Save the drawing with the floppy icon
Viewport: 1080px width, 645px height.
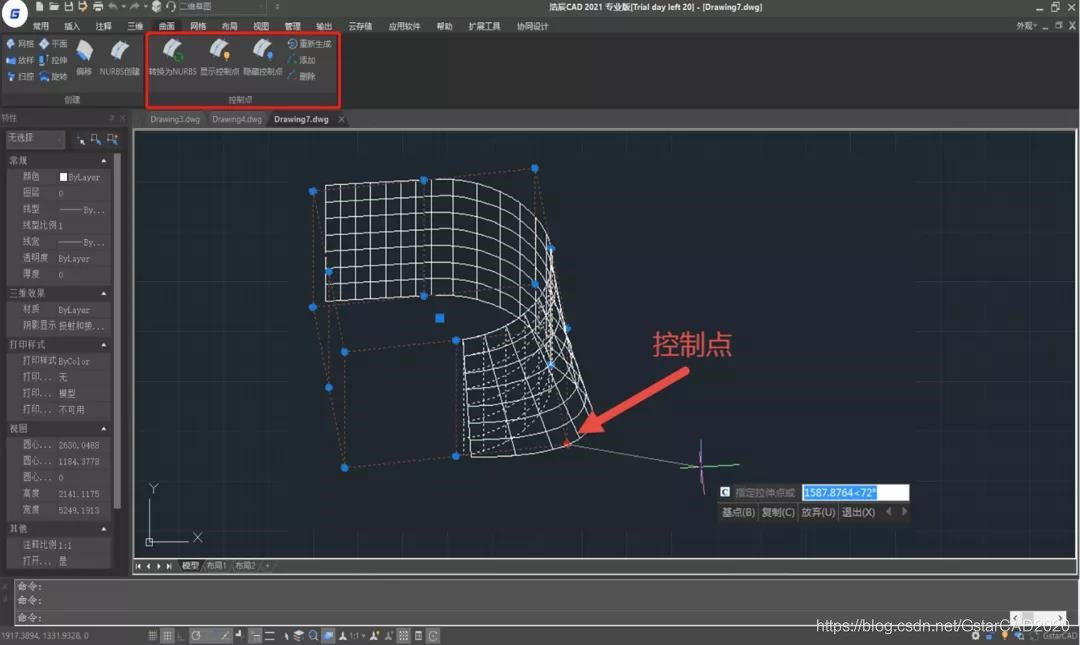(68, 7)
